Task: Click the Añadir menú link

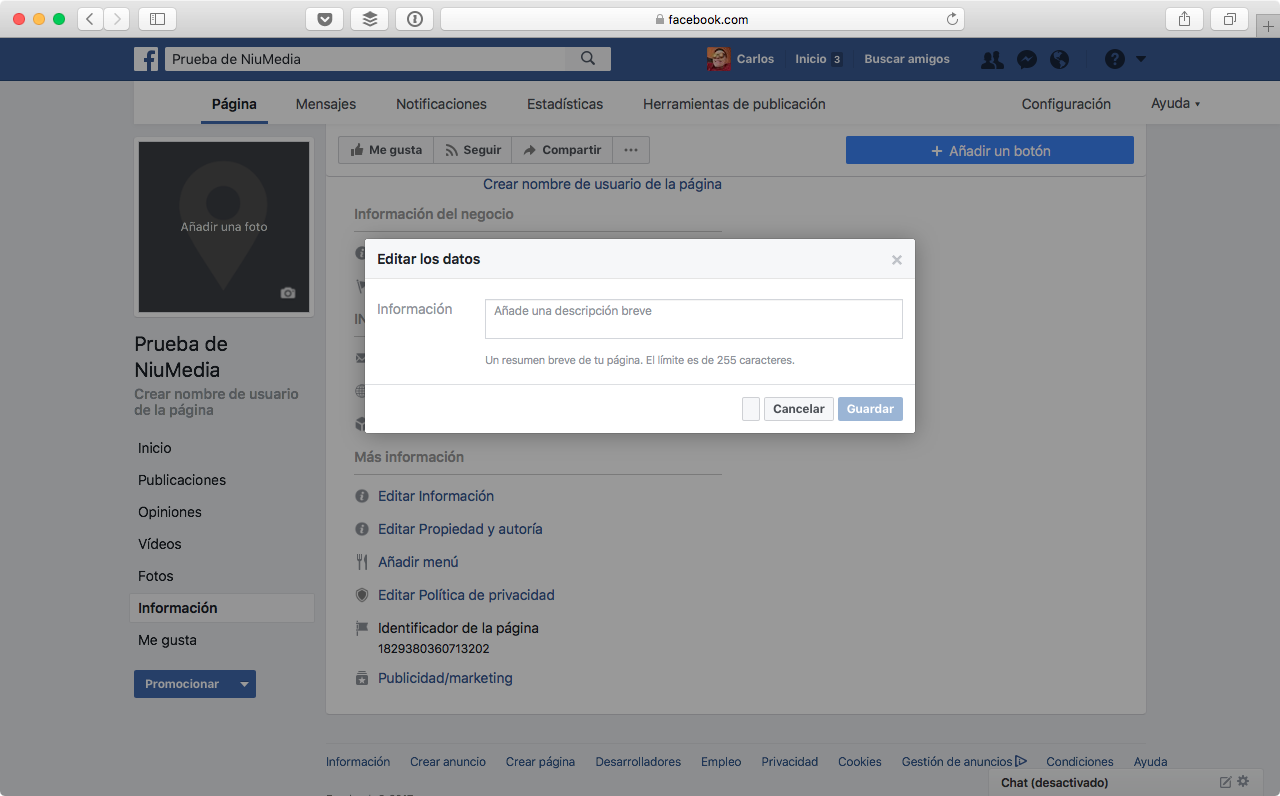Action: [418, 562]
